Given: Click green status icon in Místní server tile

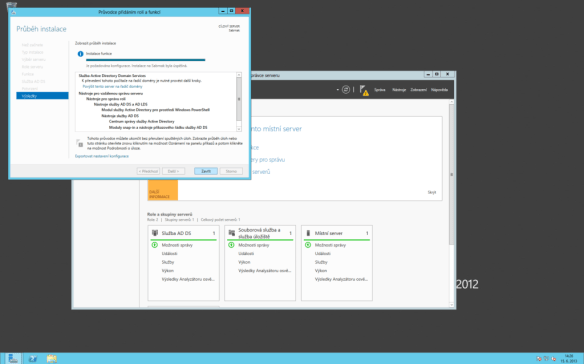Looking at the screenshot, I should click(308, 245).
